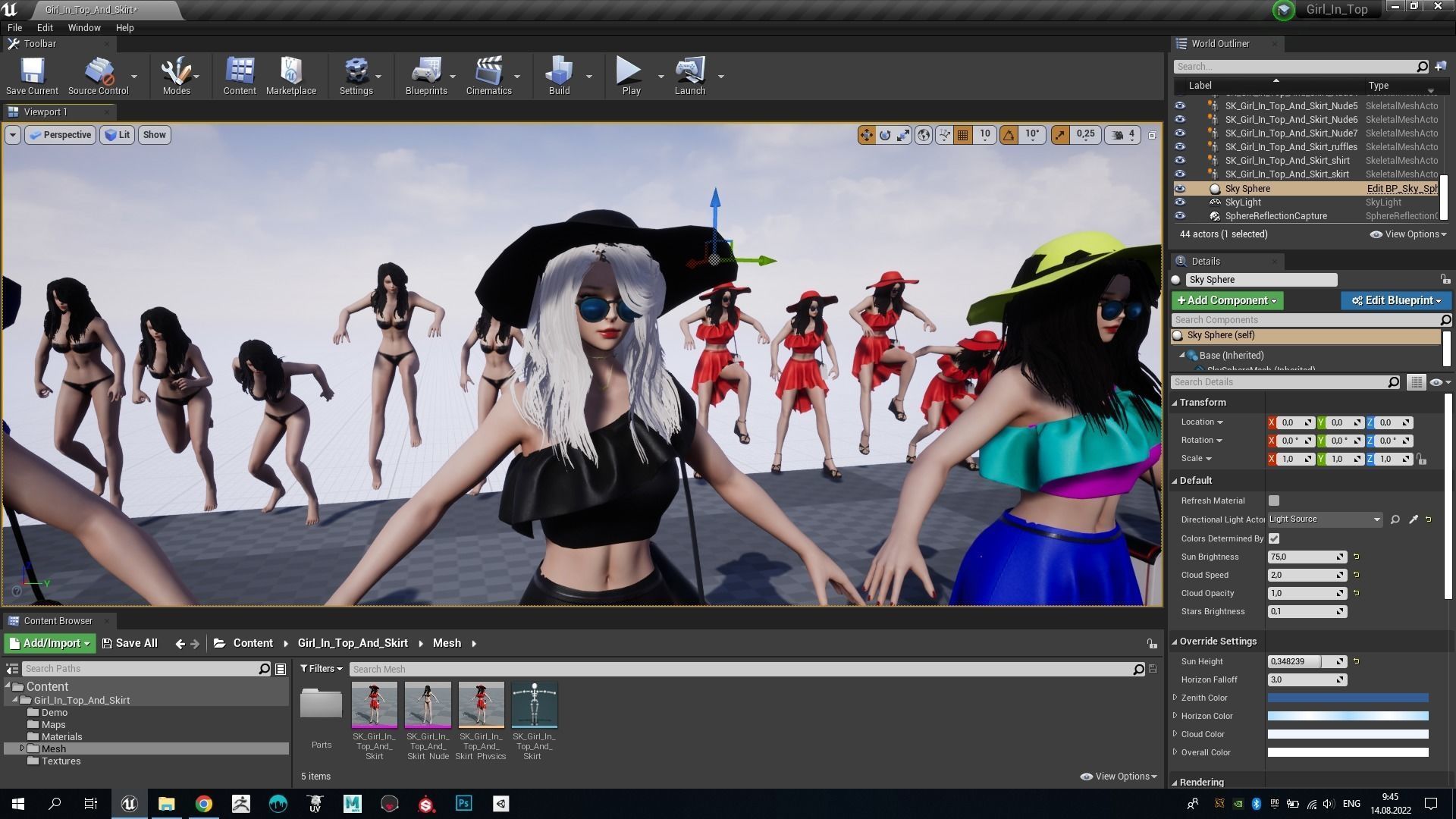
Task: Open the Cinematics toolbar icon
Action: click(x=488, y=75)
